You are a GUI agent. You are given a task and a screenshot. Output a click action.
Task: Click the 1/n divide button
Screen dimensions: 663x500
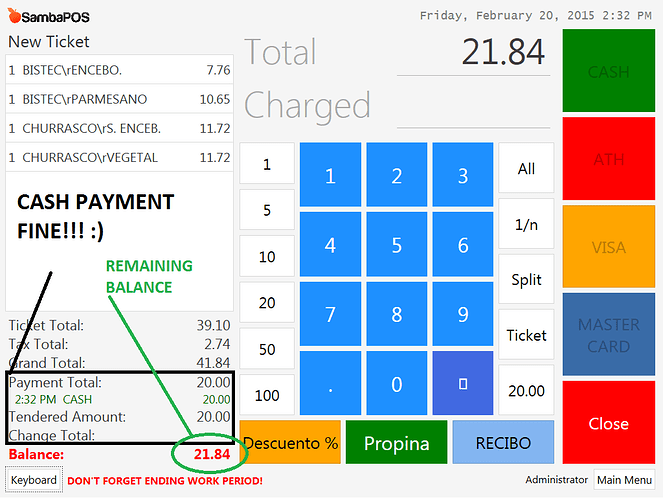526,224
